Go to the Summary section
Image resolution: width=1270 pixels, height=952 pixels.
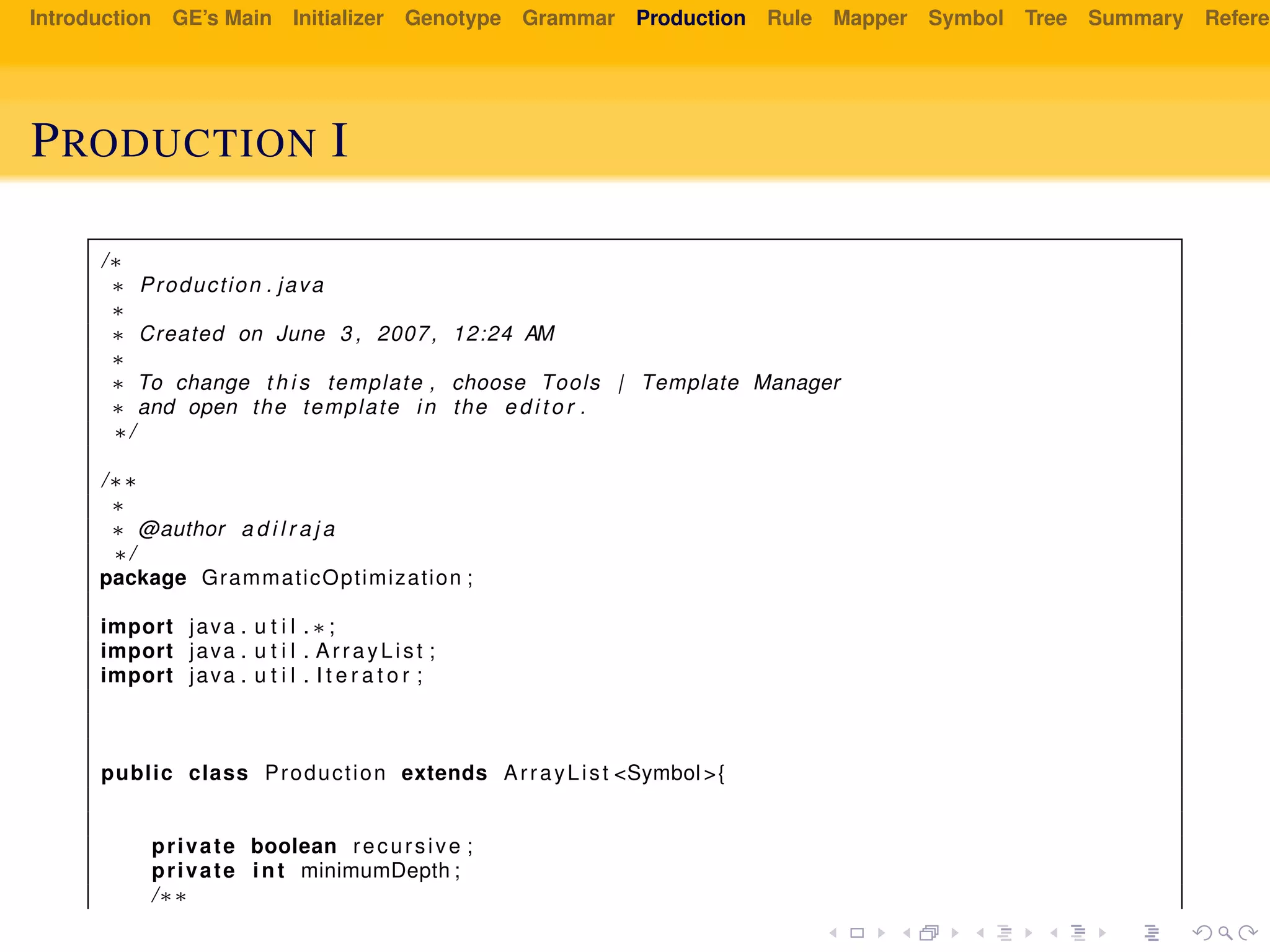(x=1135, y=19)
